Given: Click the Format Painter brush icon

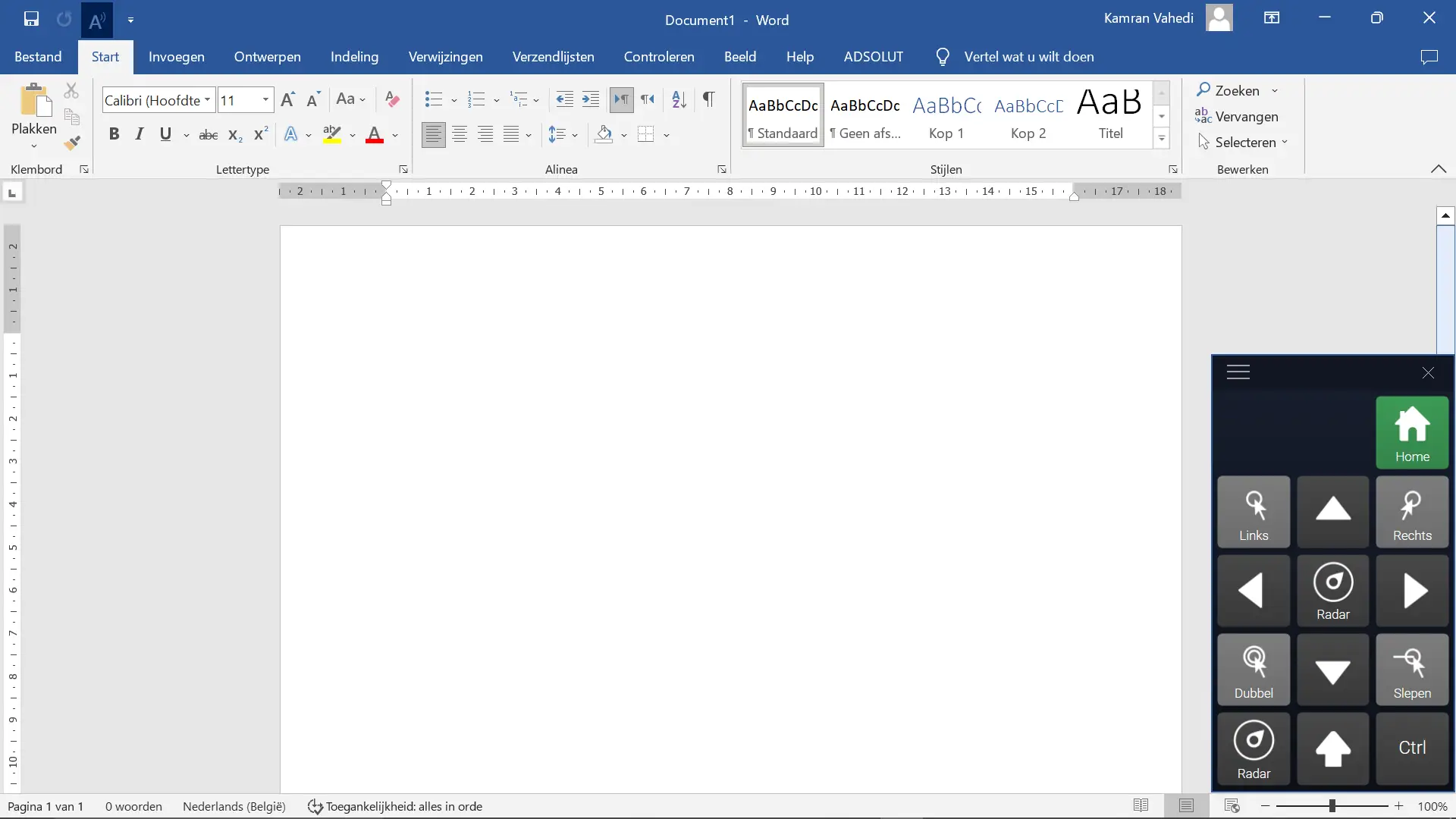Looking at the screenshot, I should tap(72, 143).
